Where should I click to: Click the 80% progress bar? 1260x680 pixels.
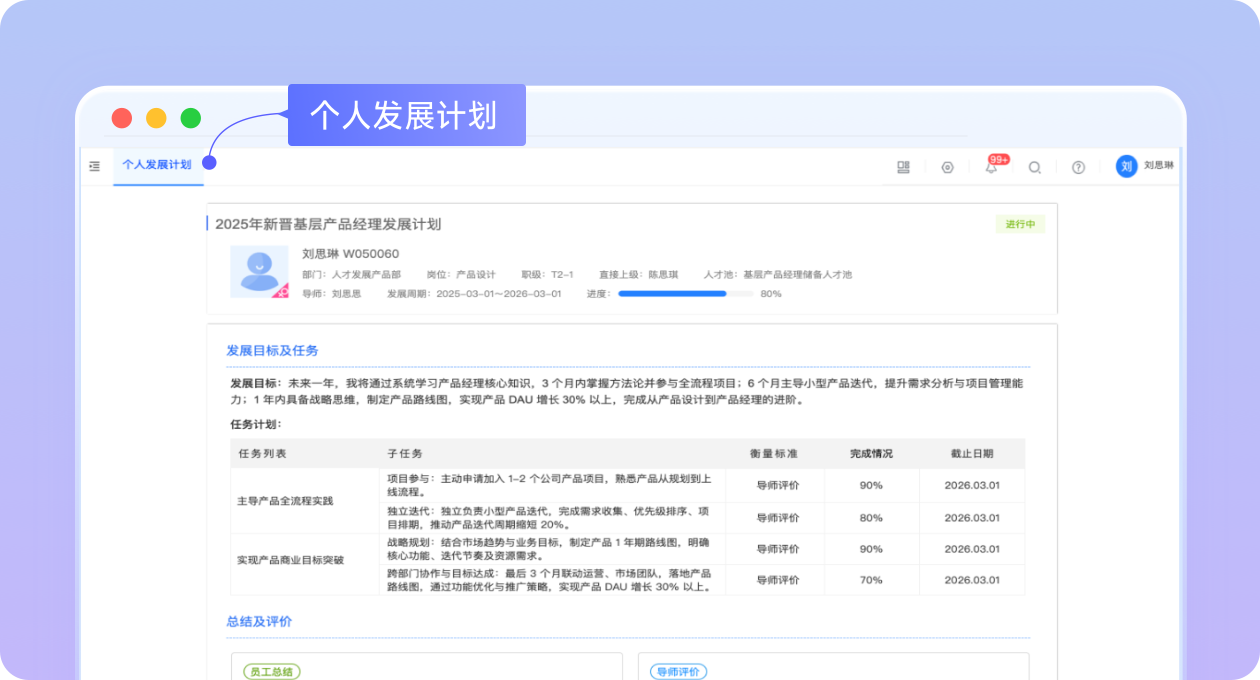tap(685, 294)
